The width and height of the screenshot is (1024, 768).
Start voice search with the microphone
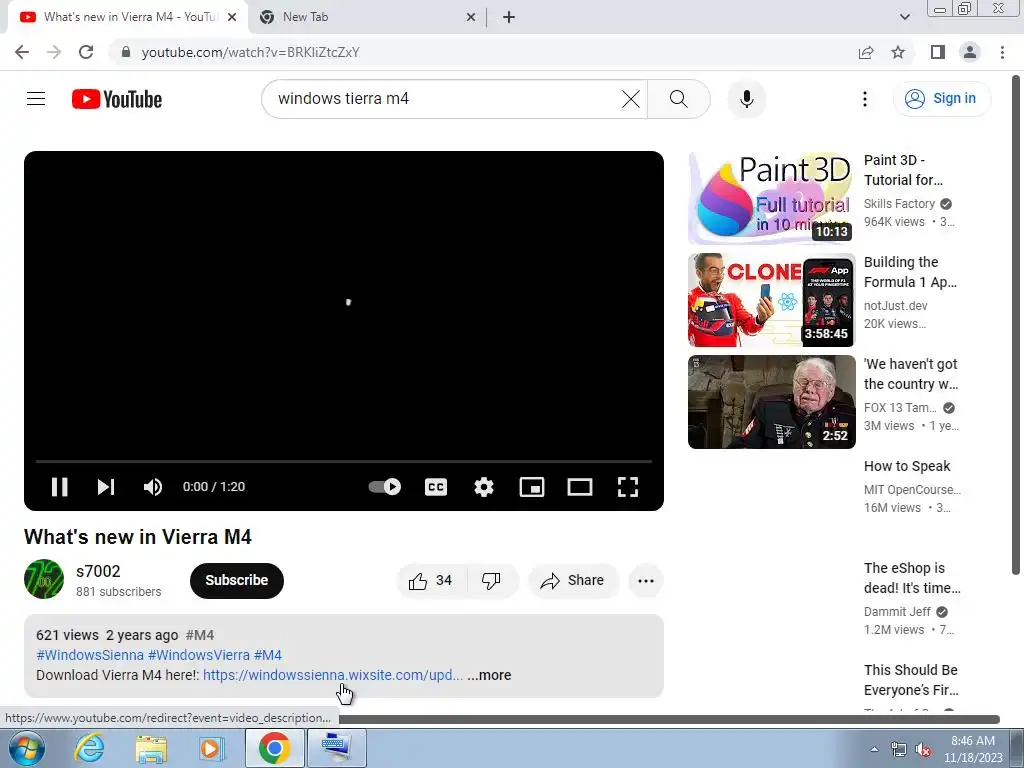coord(746,99)
